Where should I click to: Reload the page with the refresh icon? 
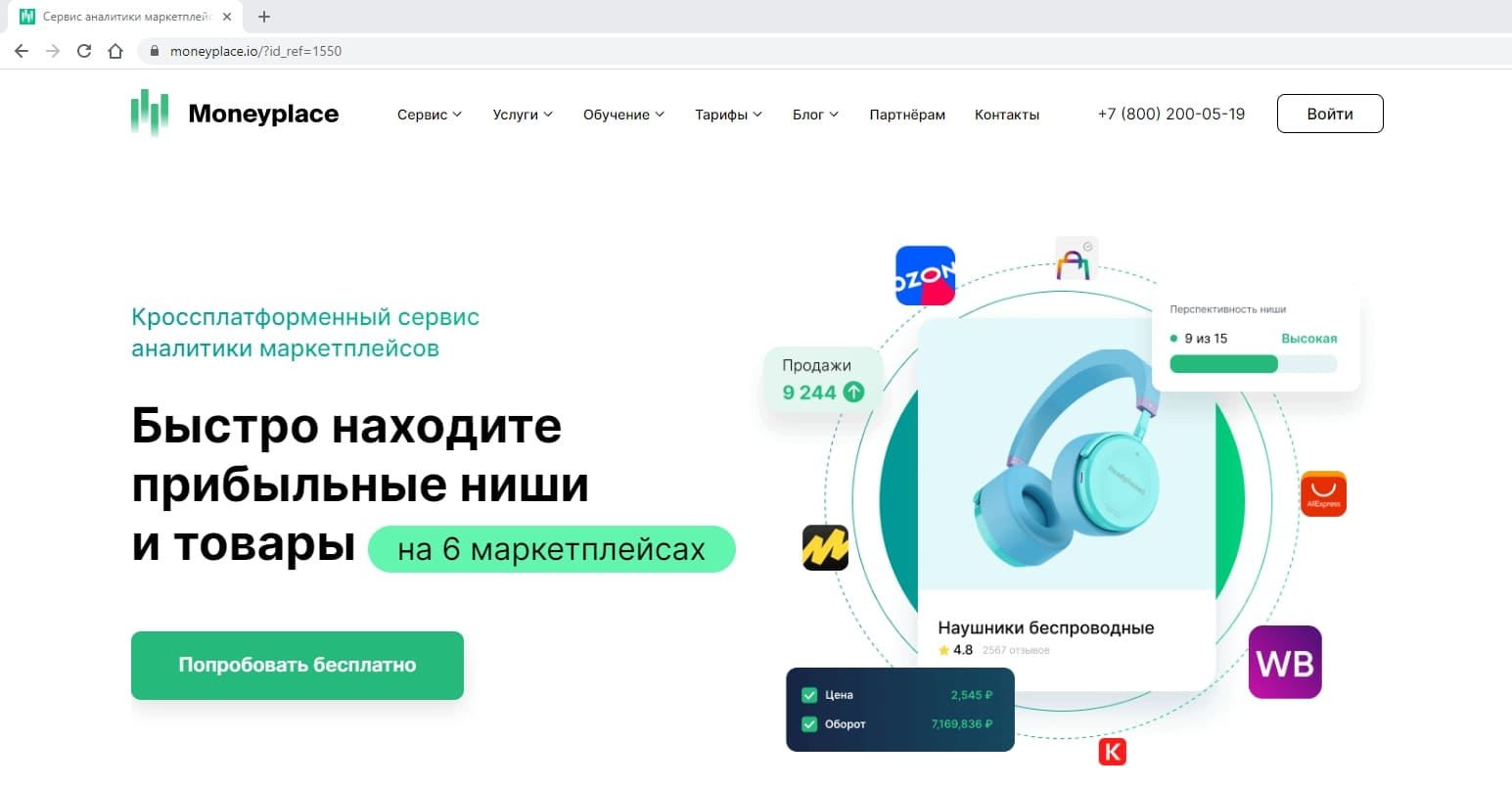click(84, 51)
